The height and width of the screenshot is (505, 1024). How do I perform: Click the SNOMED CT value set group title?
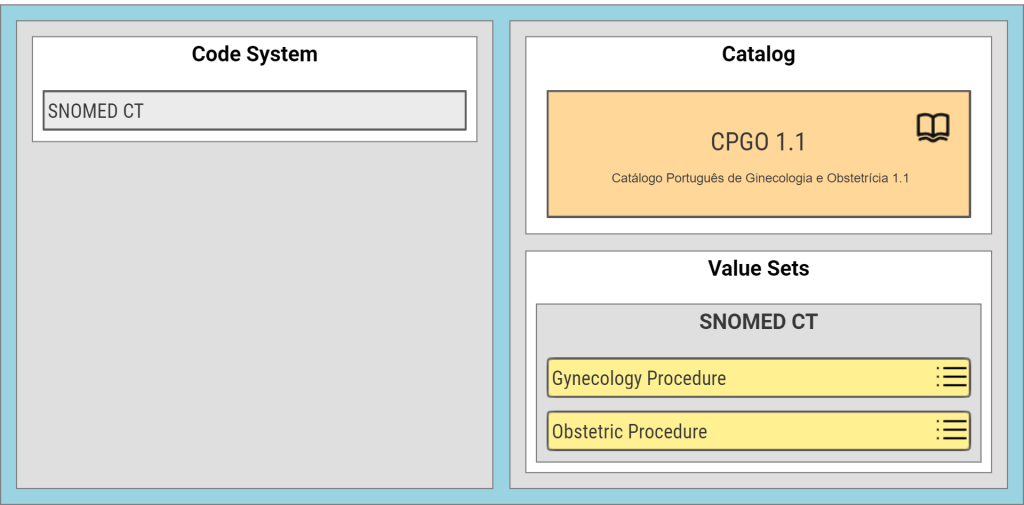pyautogui.click(x=758, y=322)
